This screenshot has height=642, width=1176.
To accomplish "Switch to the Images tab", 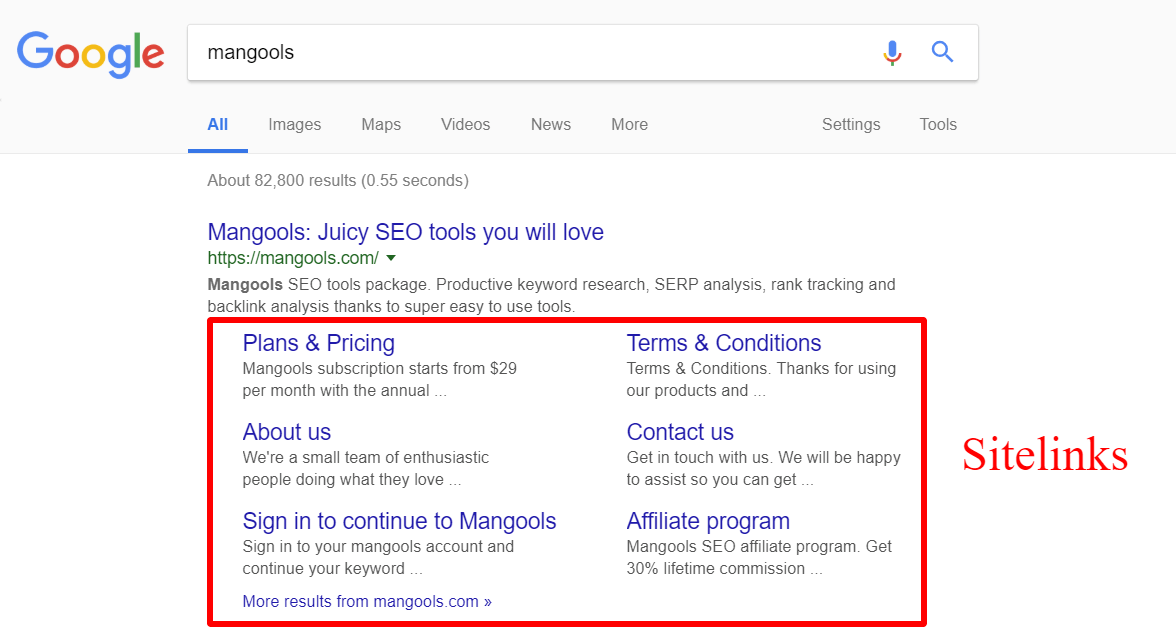I will click(x=295, y=124).
